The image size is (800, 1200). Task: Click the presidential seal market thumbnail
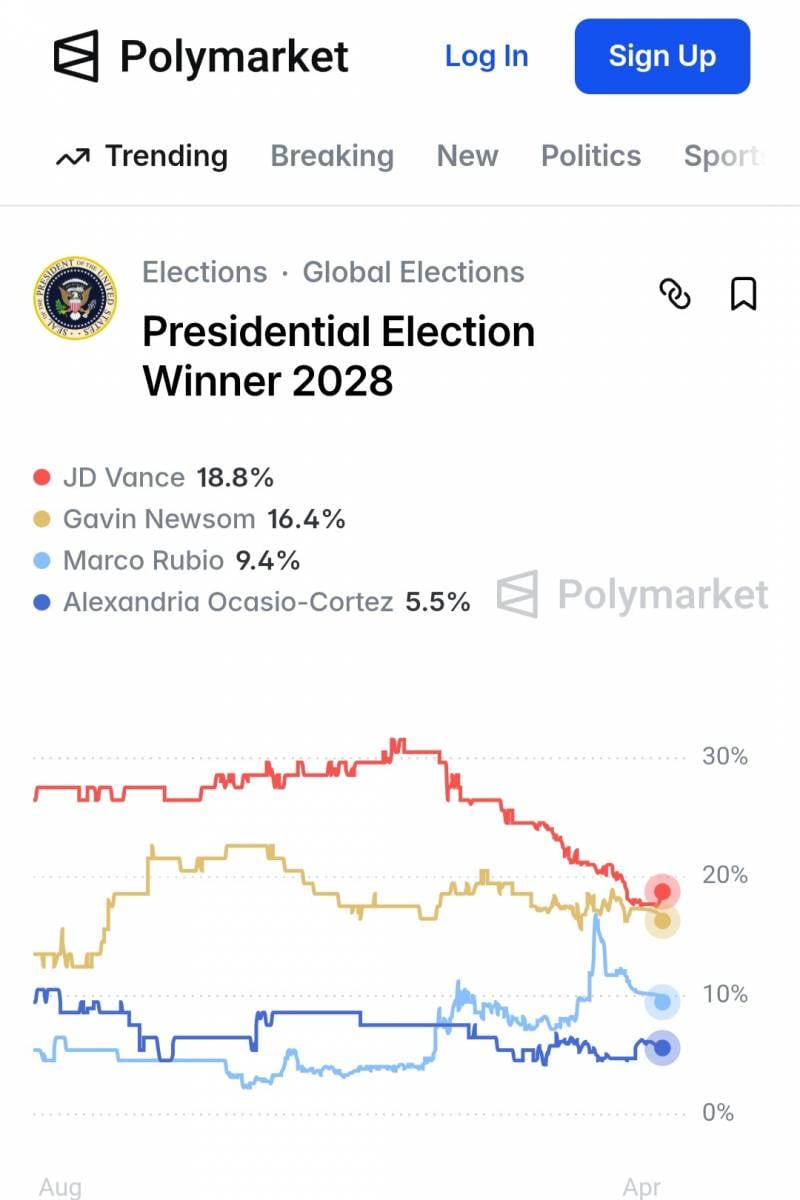[x=75, y=297]
